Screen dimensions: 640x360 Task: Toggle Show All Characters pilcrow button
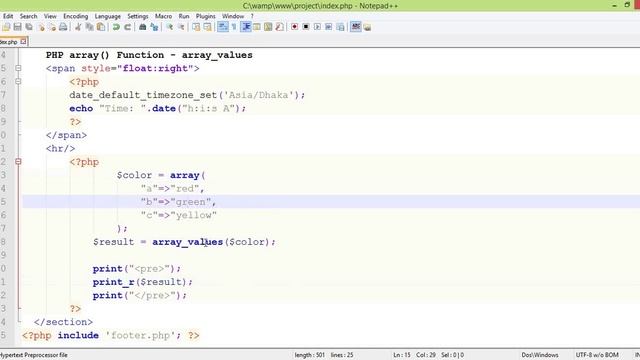pos(234,27)
